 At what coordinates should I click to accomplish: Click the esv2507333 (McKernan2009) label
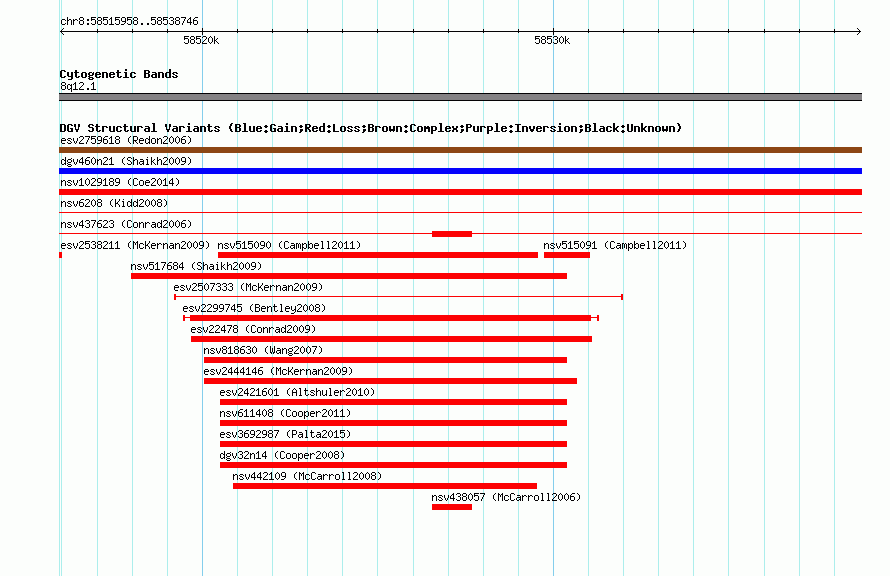248,287
